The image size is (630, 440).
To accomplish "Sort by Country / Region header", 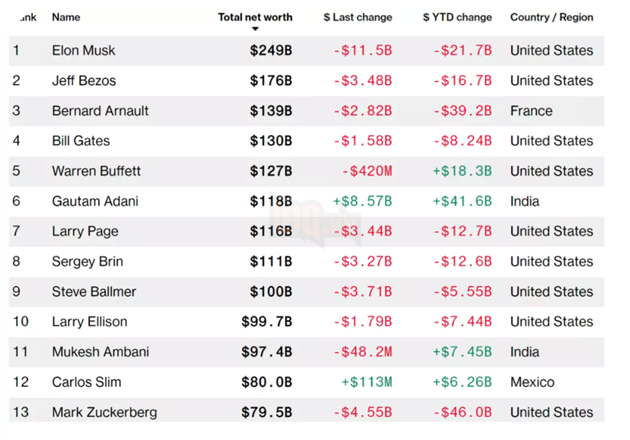I will 551,17.
